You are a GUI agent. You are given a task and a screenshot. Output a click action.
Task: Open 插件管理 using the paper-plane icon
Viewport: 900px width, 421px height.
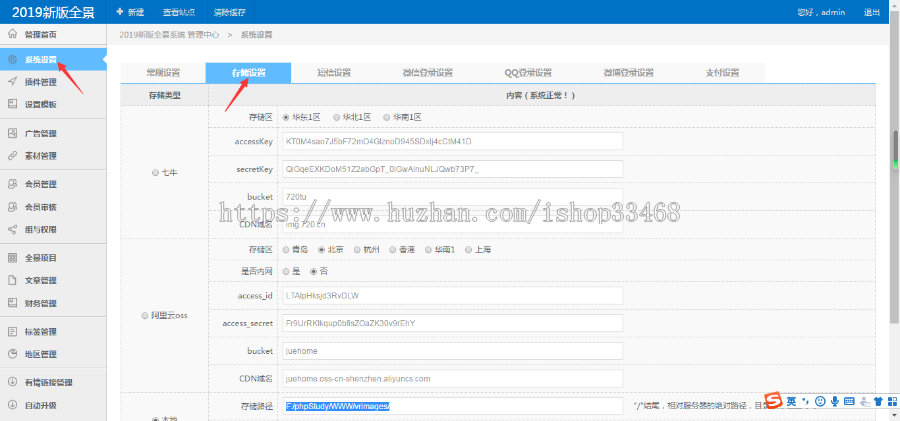click(x=12, y=82)
